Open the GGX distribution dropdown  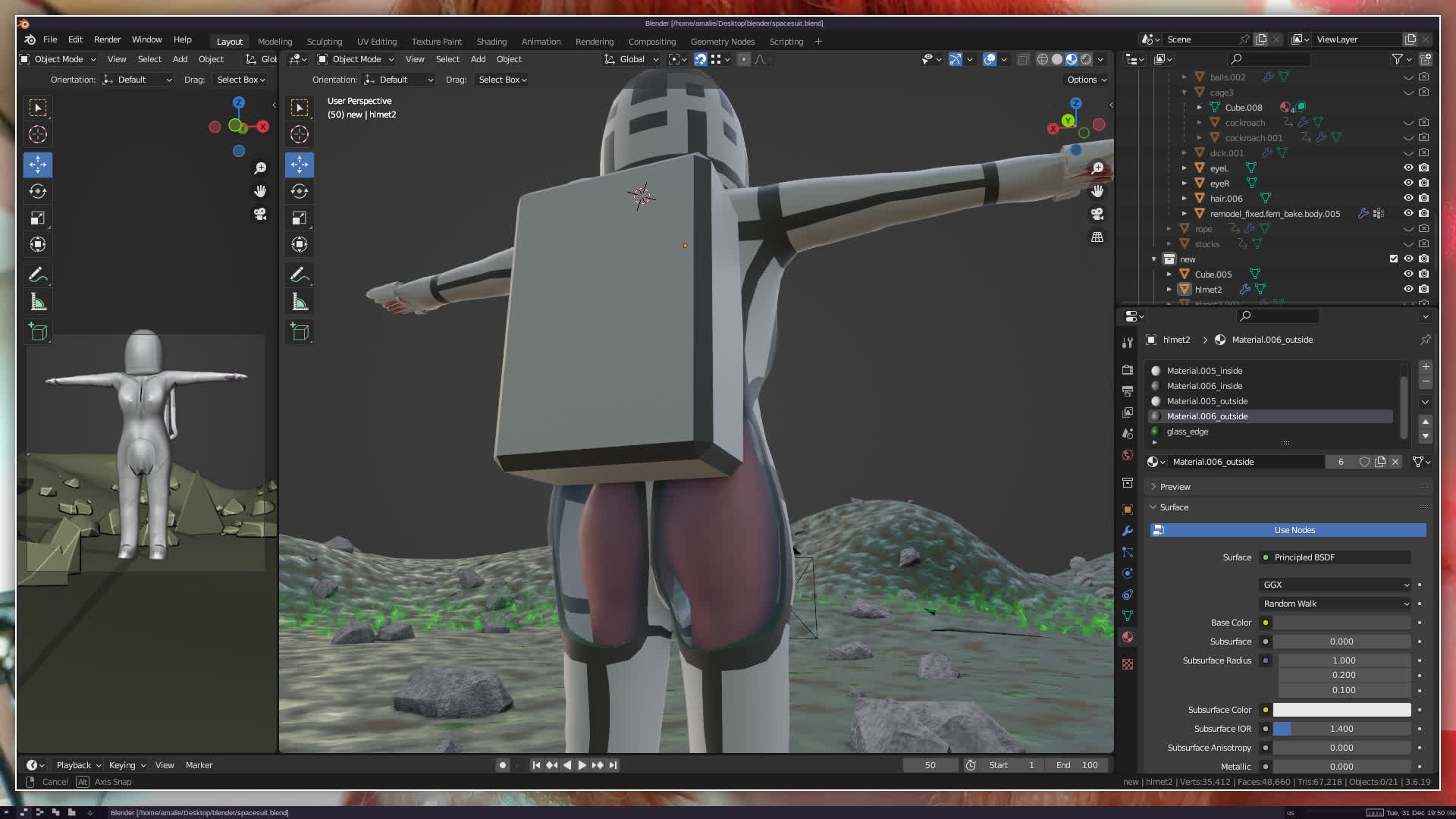1335,585
